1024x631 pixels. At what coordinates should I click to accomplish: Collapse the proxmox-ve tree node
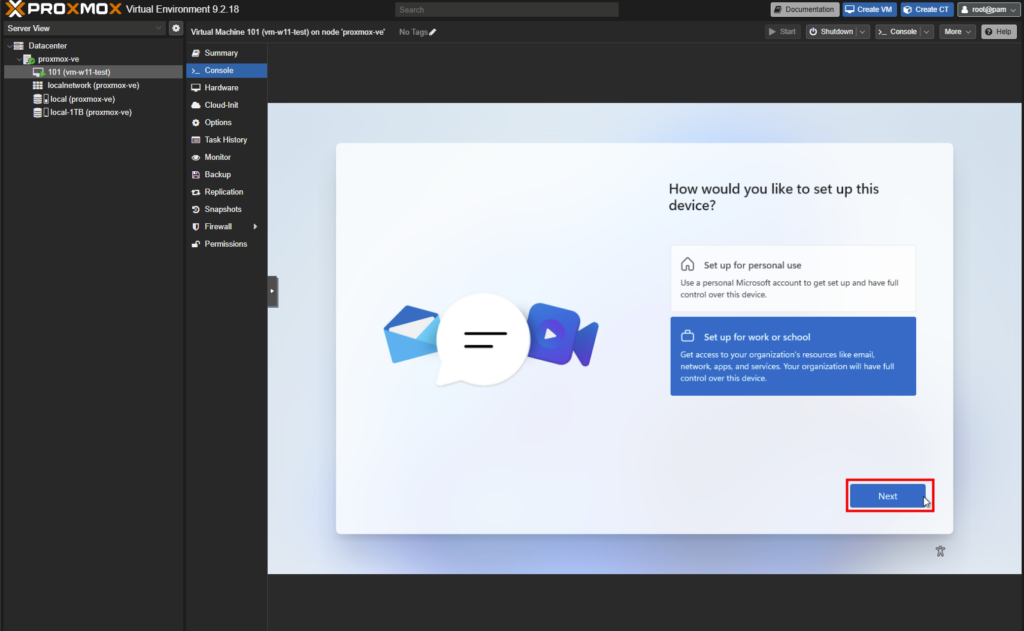19,59
